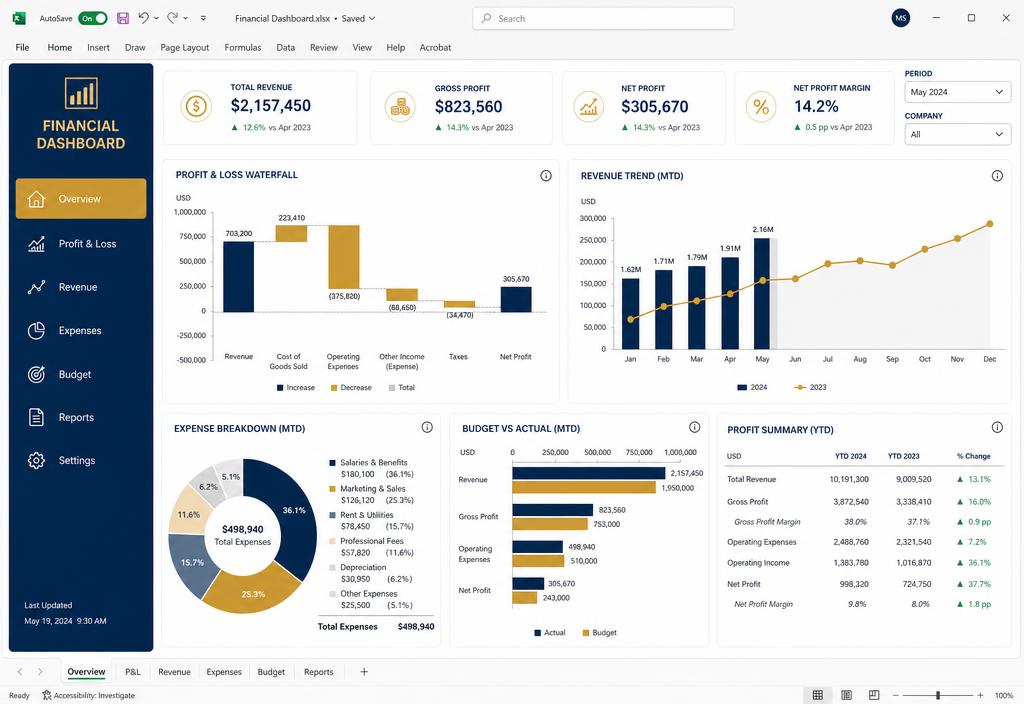The image size is (1024, 704).
Task: Click the Excel app icon in title bar
Action: coord(19,18)
